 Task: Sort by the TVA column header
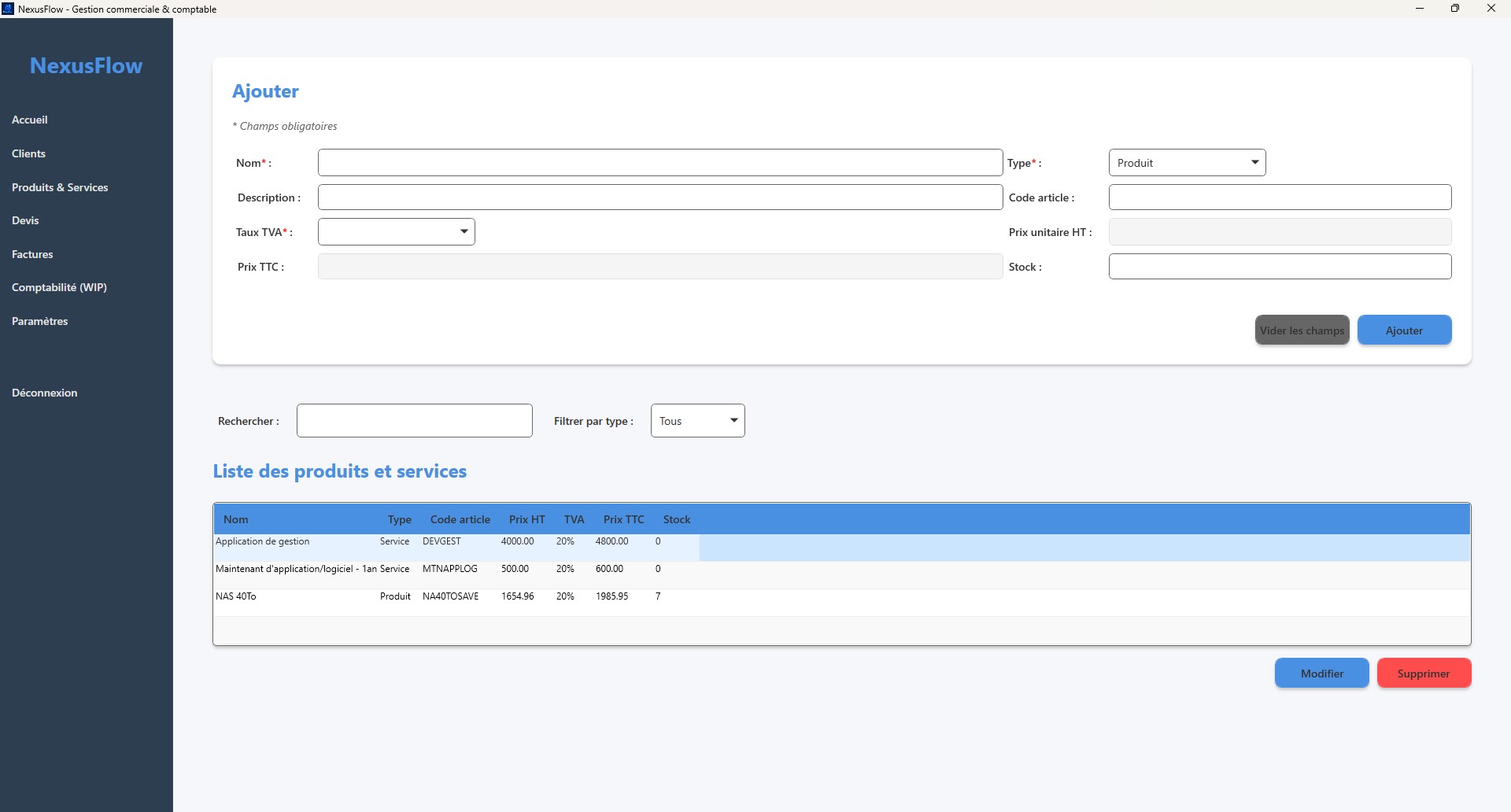(x=574, y=519)
